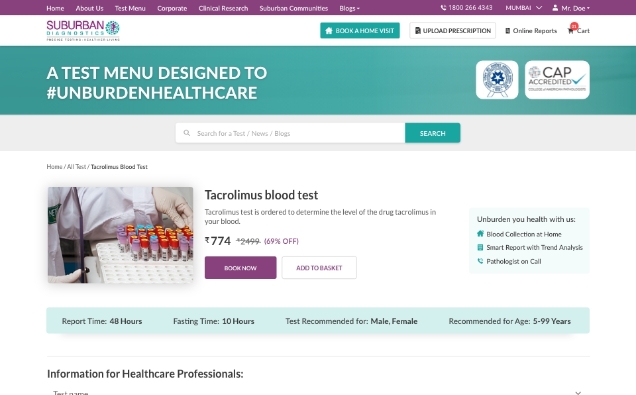
Task: Click the Fasting Time: 10 Hours text
Action: [x=214, y=321]
